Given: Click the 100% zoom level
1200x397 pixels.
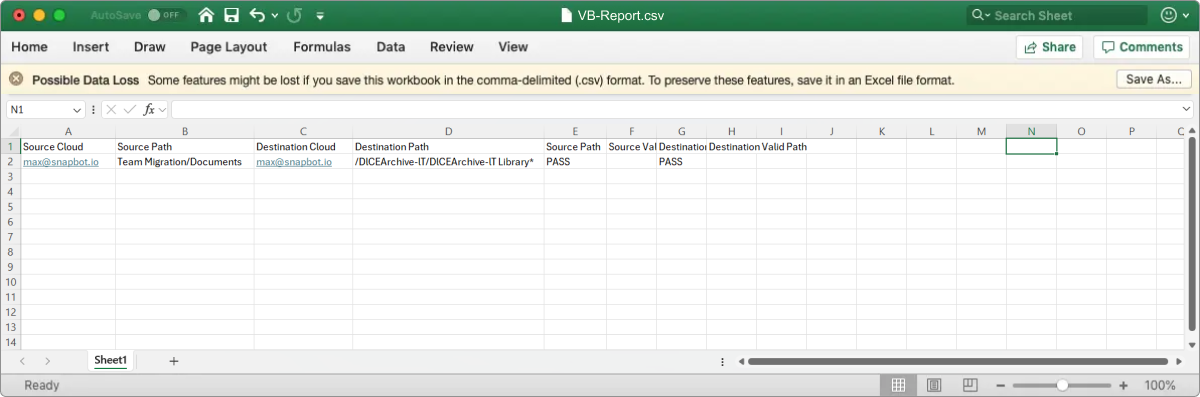Looking at the screenshot, I should [1160, 385].
